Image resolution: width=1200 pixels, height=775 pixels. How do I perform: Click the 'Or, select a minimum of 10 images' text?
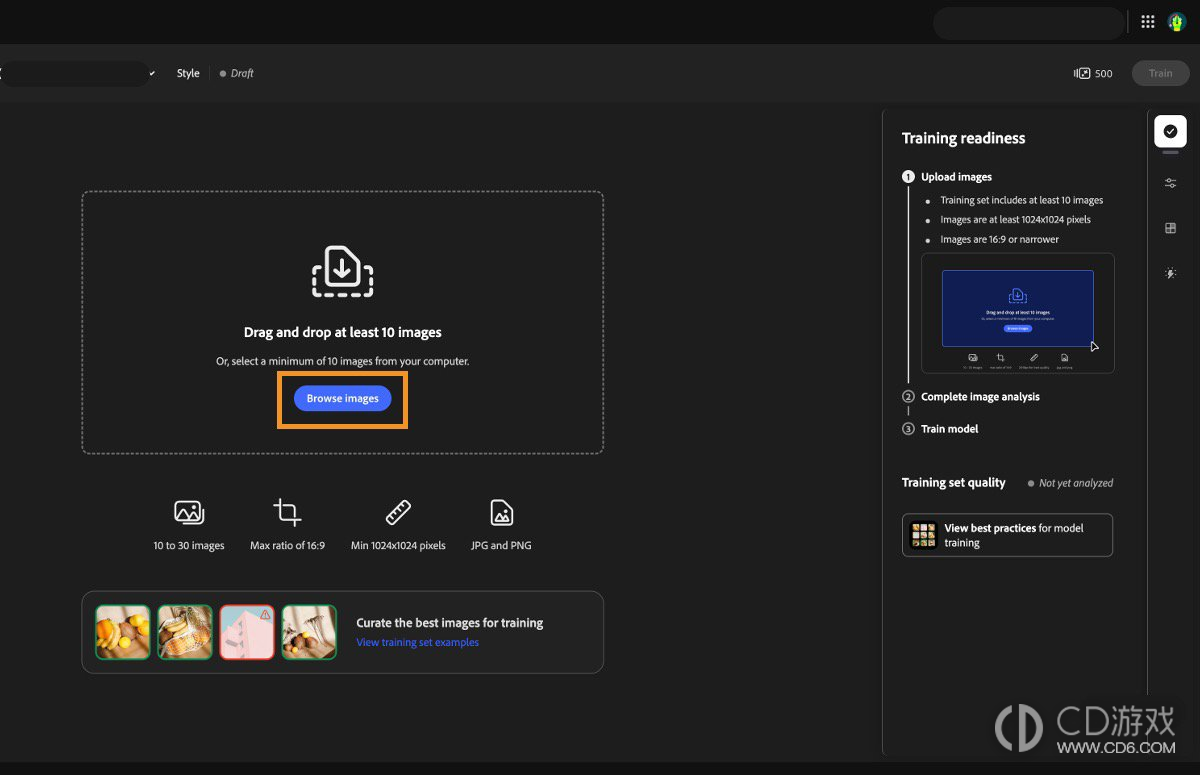[x=342, y=361]
